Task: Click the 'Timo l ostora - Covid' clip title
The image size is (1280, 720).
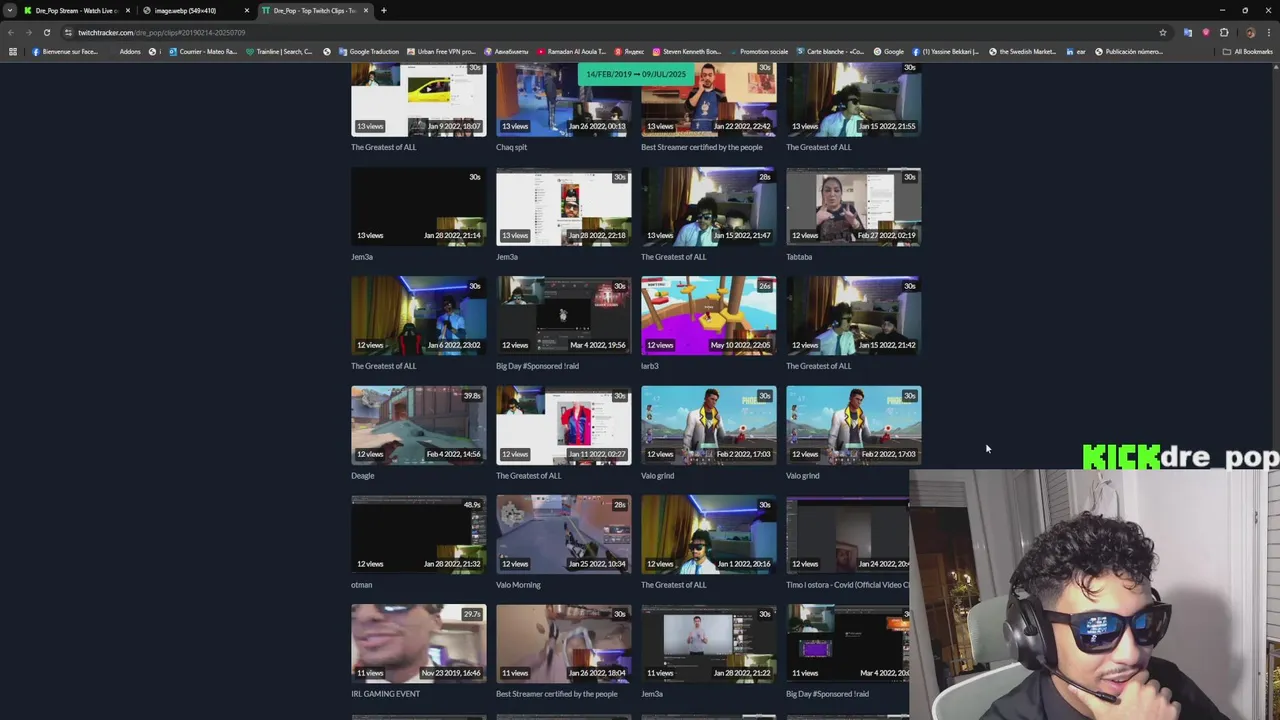Action: coord(847,585)
